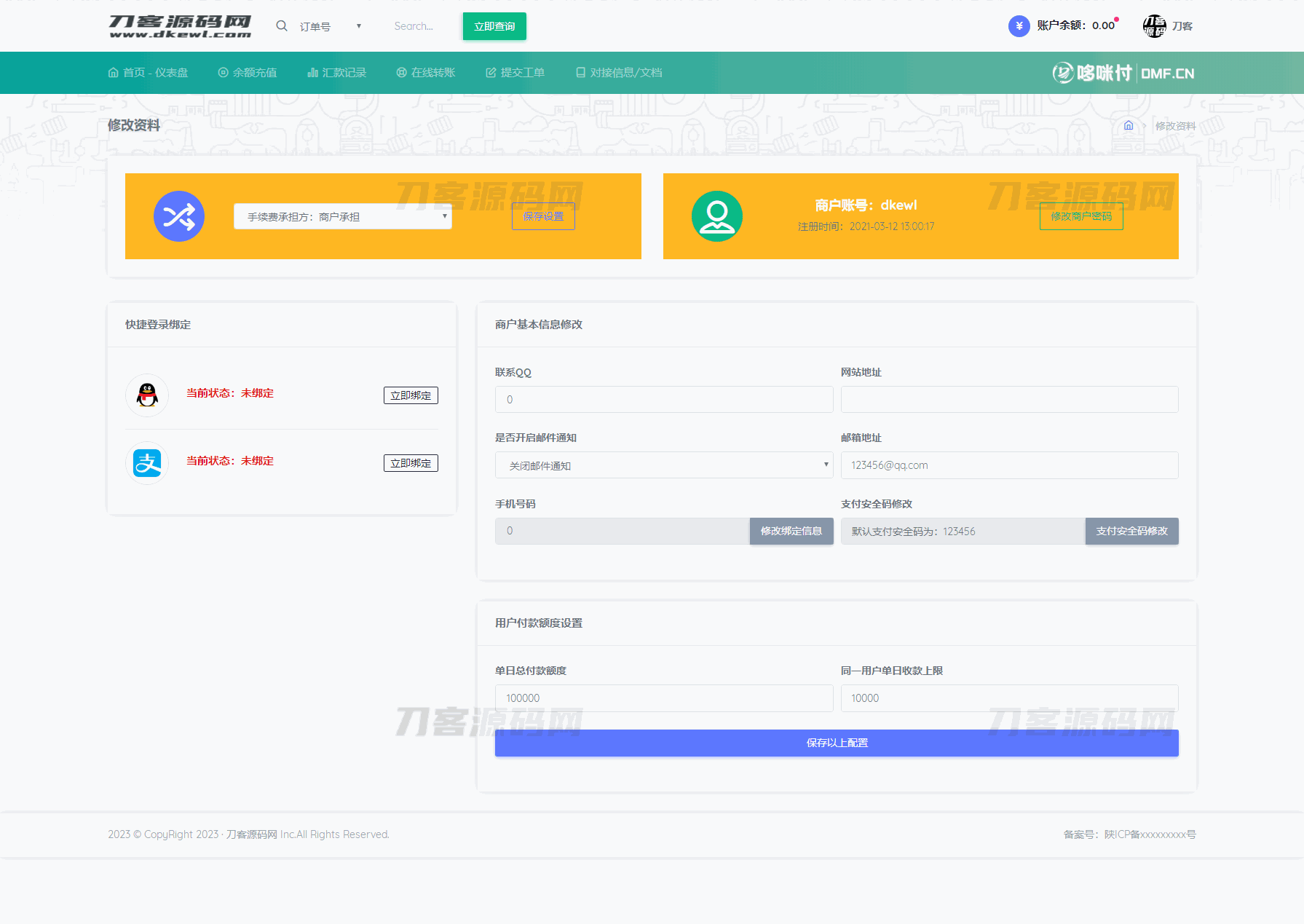Viewport: 1304px width, 924px height.
Task: Expand the 手续费承担方 dropdown
Action: [x=343, y=216]
